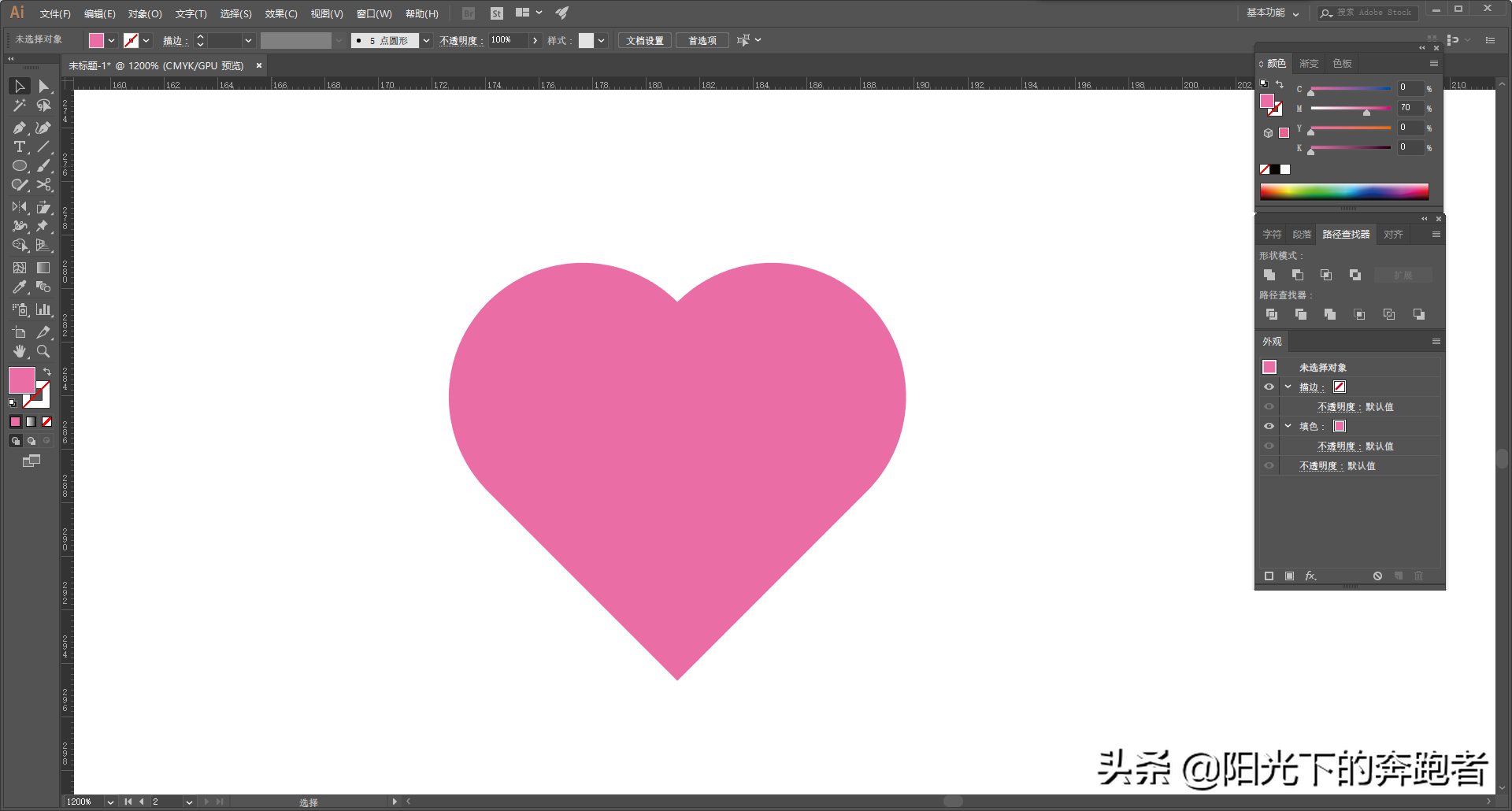Open the zoom level dropdown at bottom left

coord(109,802)
